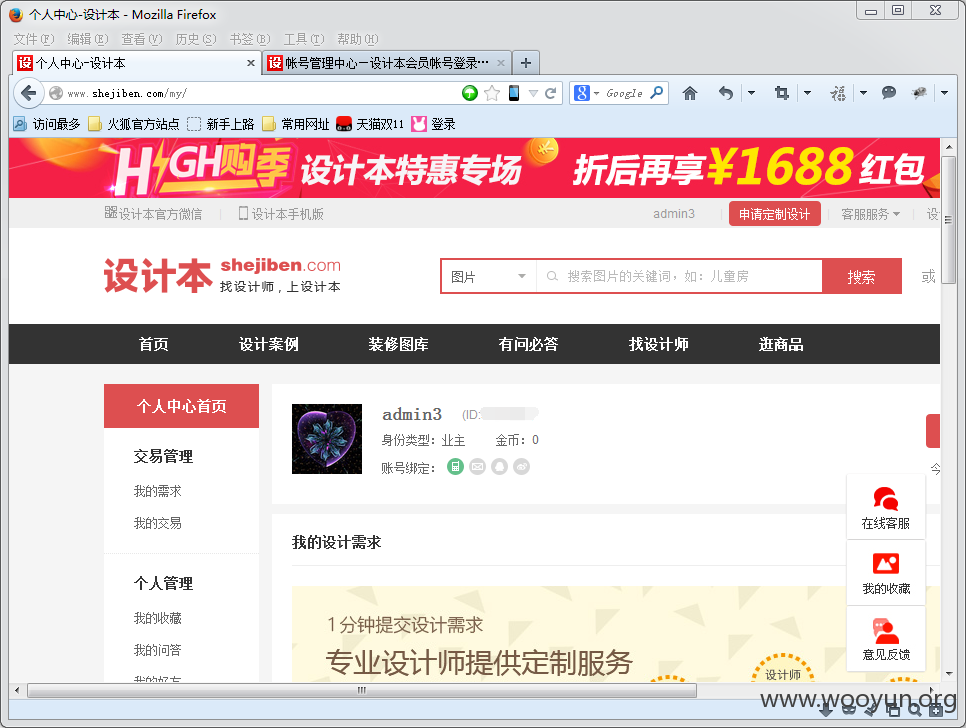This screenshot has width=966, height=728.
Task: Open 我的交易 in the sidebar
Action: pos(158,524)
